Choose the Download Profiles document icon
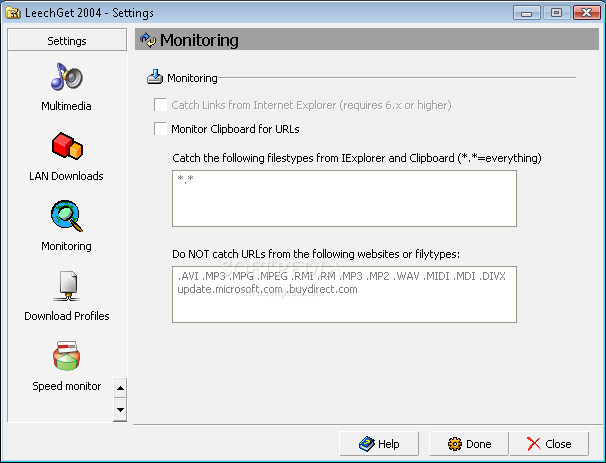Image resolution: width=606 pixels, height=463 pixels. (x=67, y=286)
